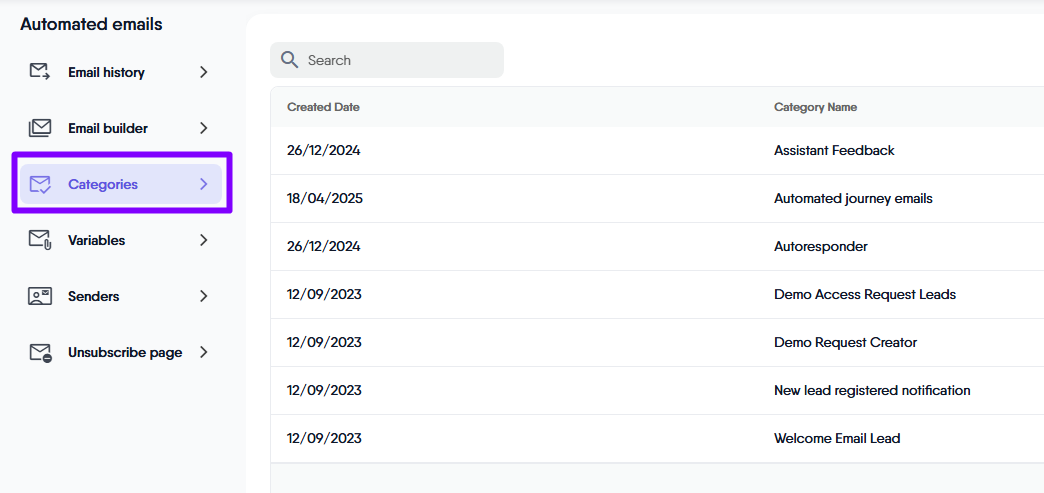Select the Welcome Email Lead category
1044x493 pixels.
pos(837,438)
